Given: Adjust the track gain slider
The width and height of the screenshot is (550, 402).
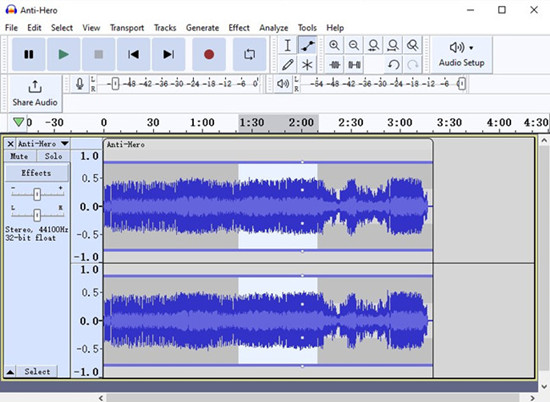Looking at the screenshot, I should tap(37, 194).
